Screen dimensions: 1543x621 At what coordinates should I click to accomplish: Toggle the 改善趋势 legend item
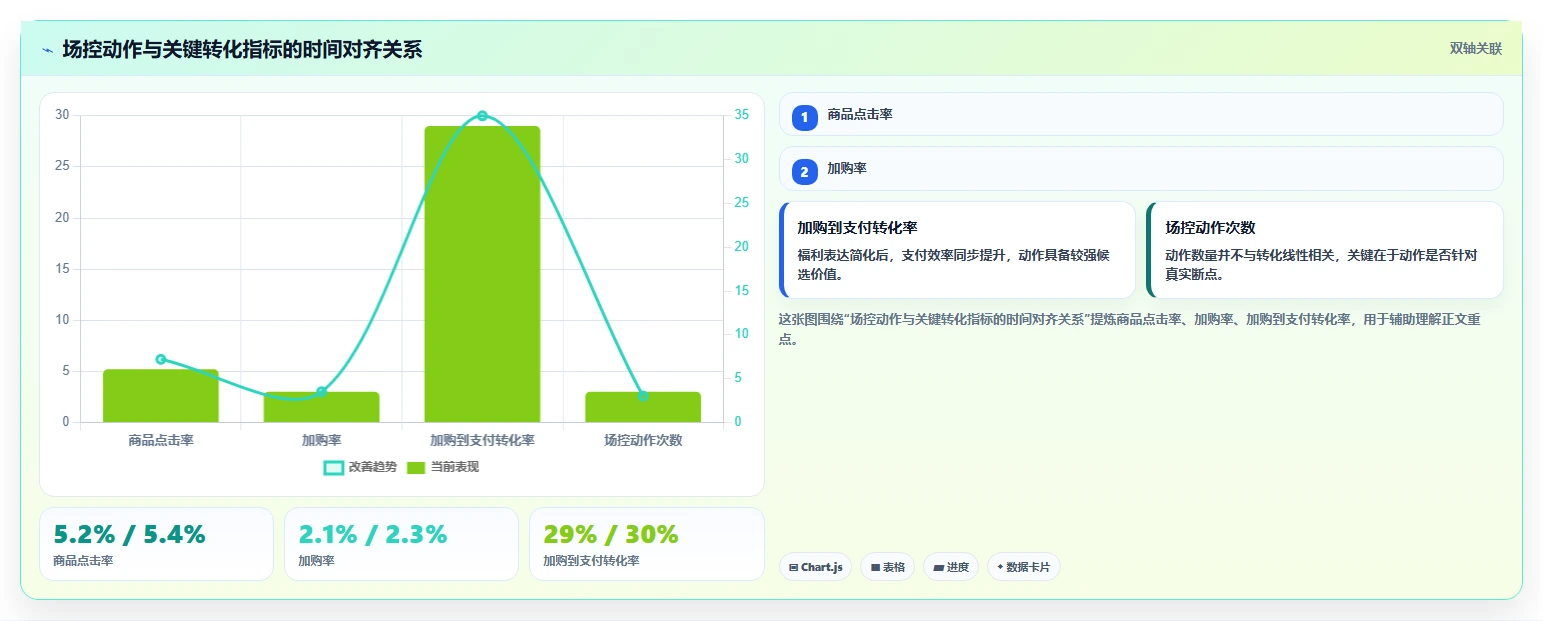coord(360,467)
